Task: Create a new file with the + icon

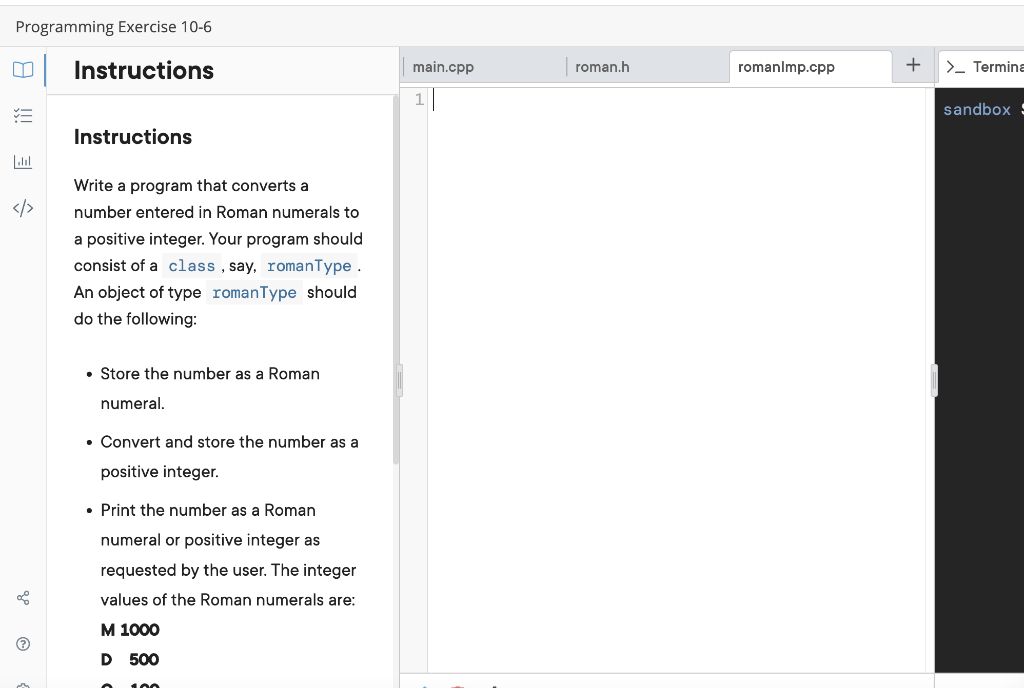Action: (913, 65)
